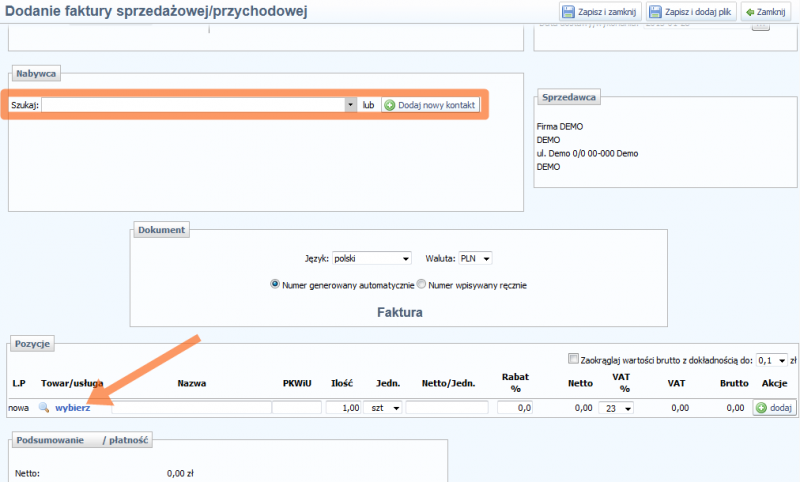800x482 pixels.
Task: Click floppy icon on Zapisz i dodaj plik
Action: pyautogui.click(x=656, y=12)
